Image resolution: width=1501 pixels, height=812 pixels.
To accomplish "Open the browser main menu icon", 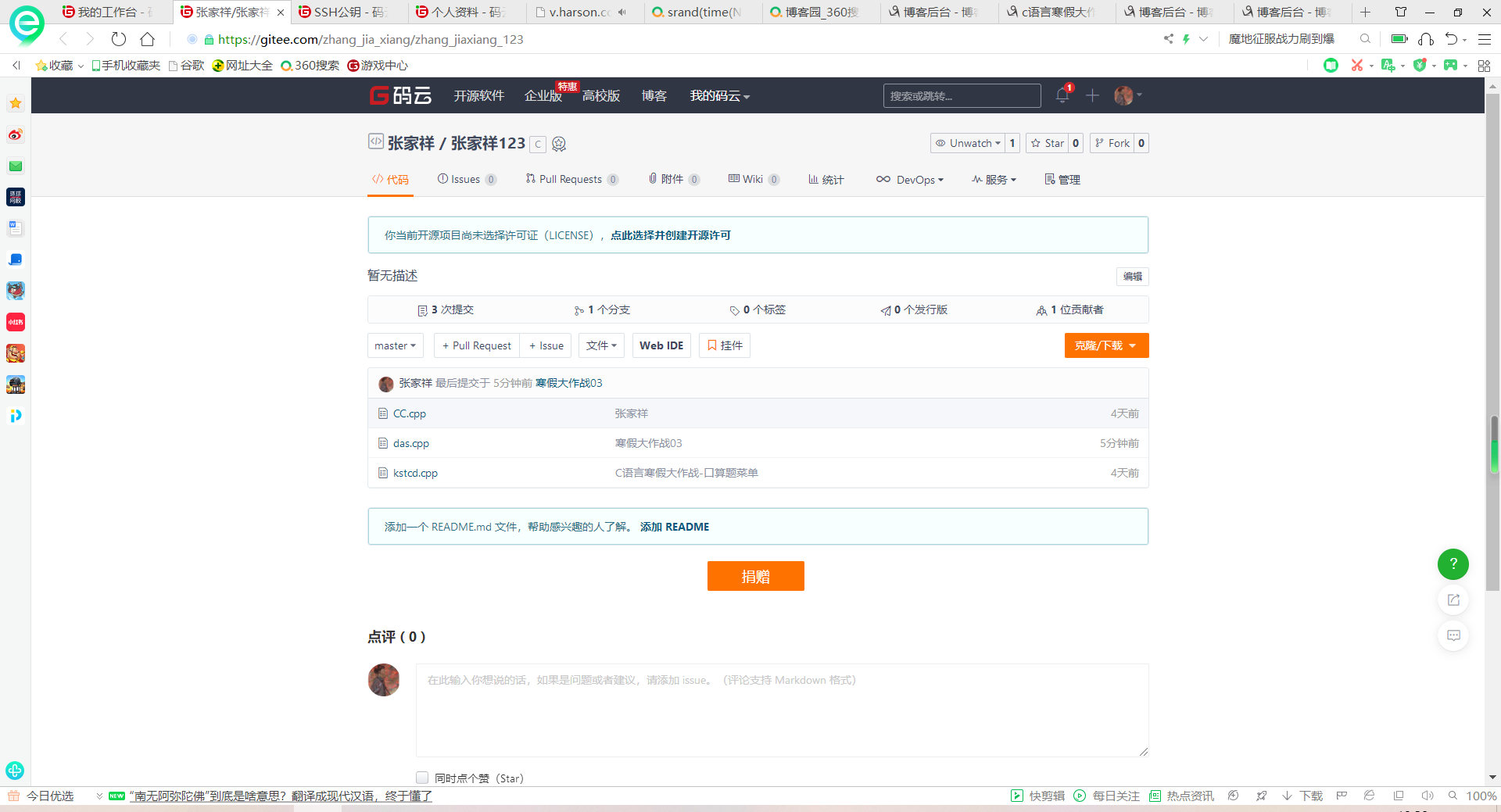I will coord(1484,39).
